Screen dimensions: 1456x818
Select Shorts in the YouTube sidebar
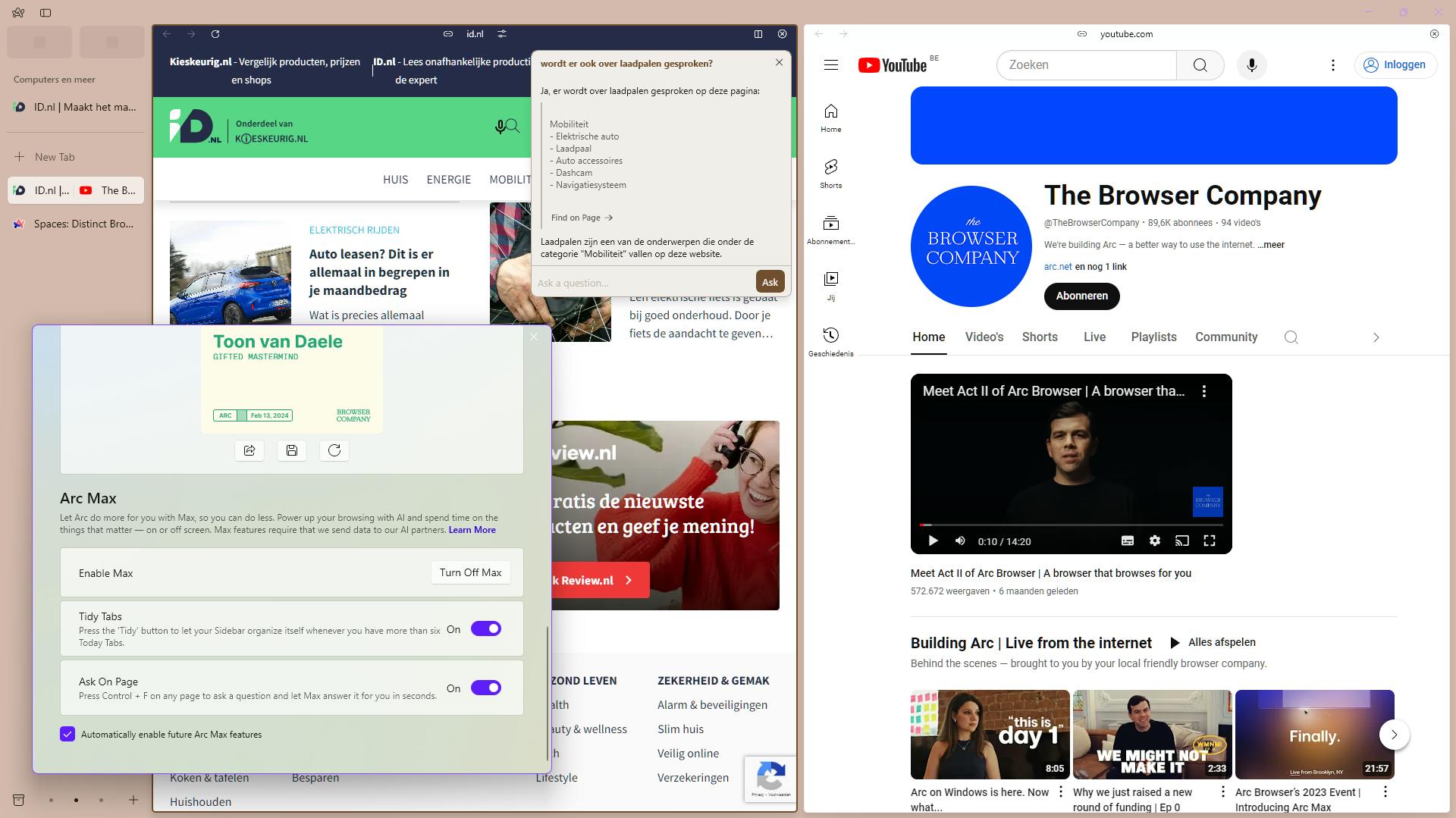pyautogui.click(x=831, y=174)
